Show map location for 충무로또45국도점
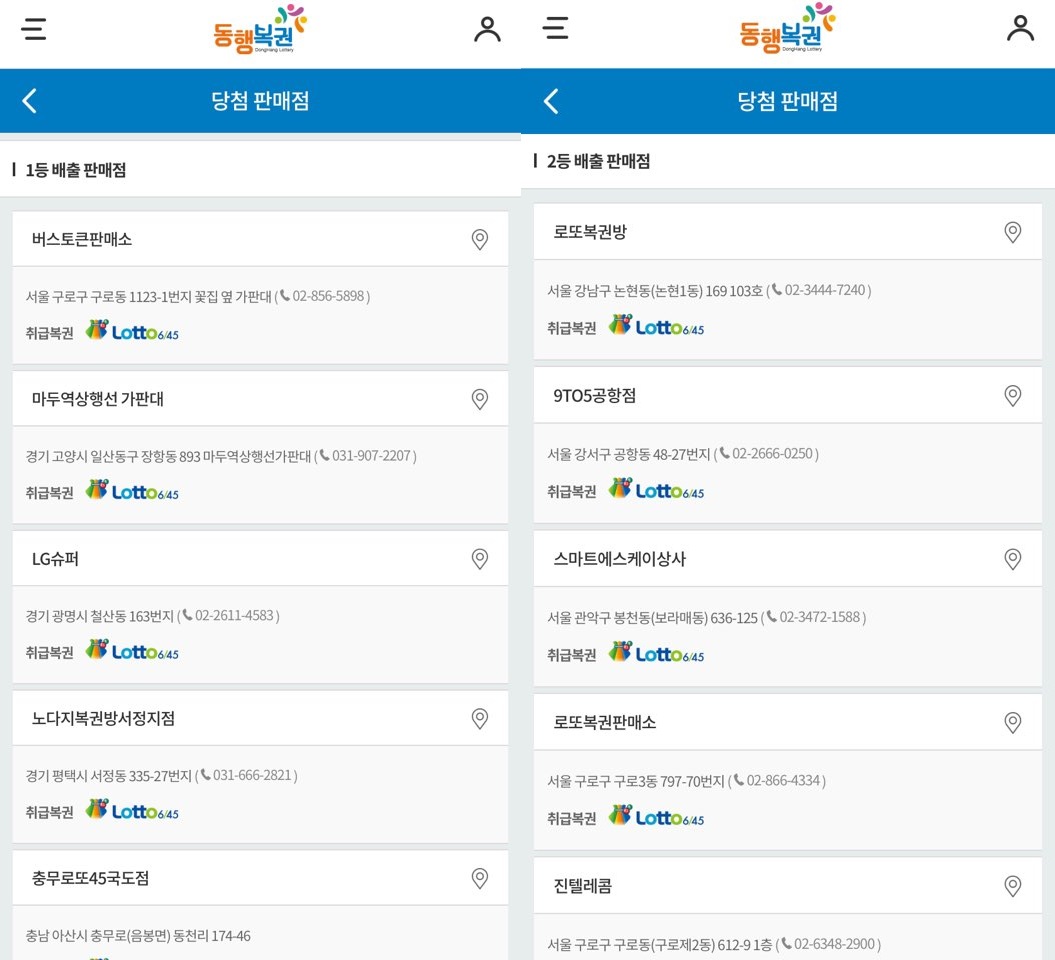This screenshot has width=1055, height=960. [x=480, y=878]
